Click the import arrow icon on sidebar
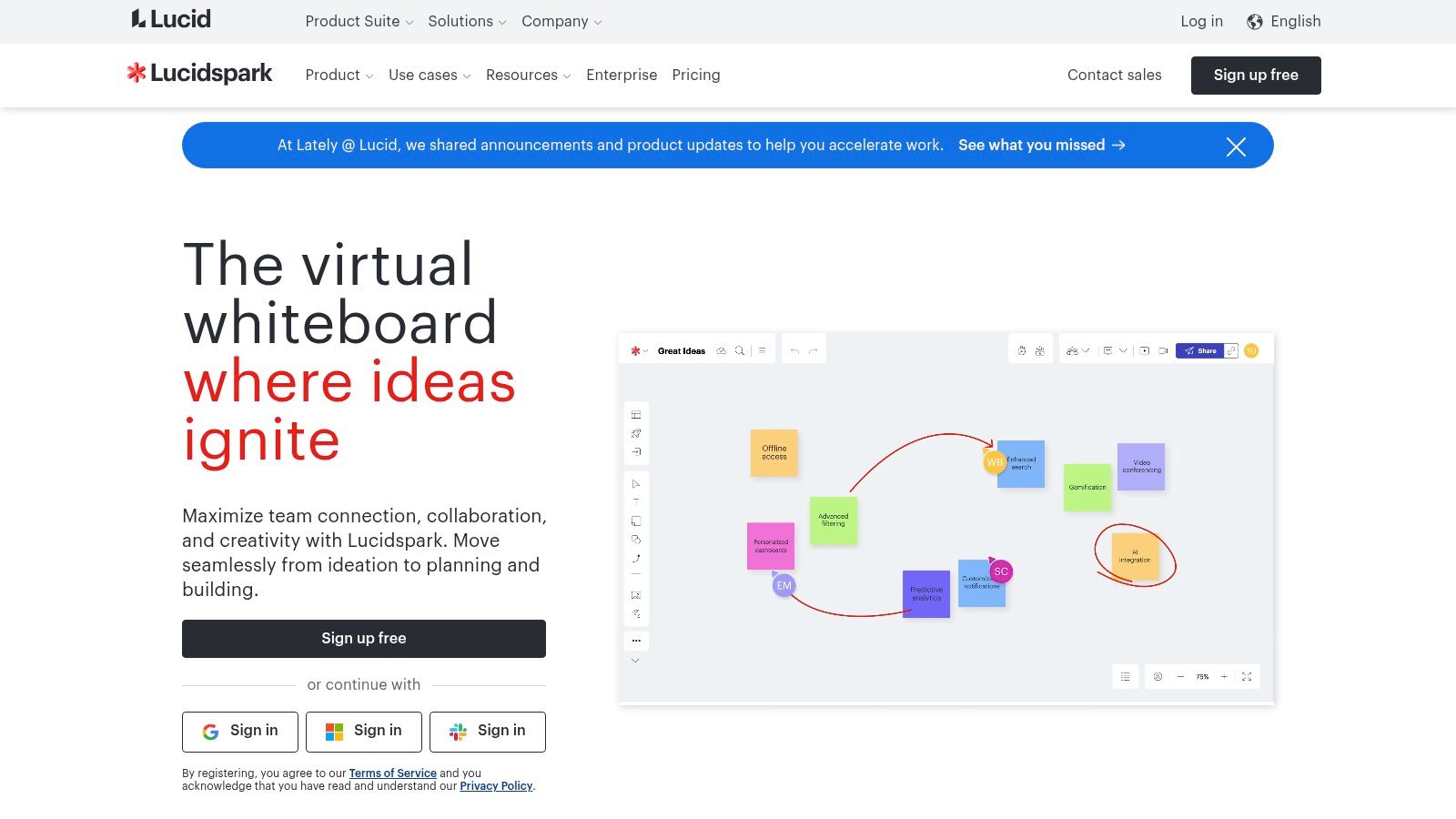Screen dimensions: 1456x819 [x=636, y=451]
